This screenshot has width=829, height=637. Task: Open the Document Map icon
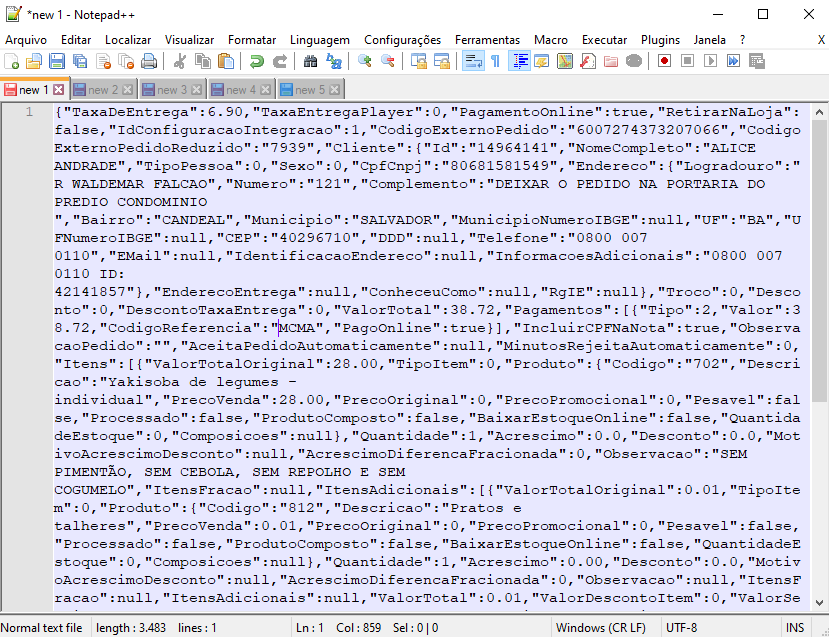point(565,61)
